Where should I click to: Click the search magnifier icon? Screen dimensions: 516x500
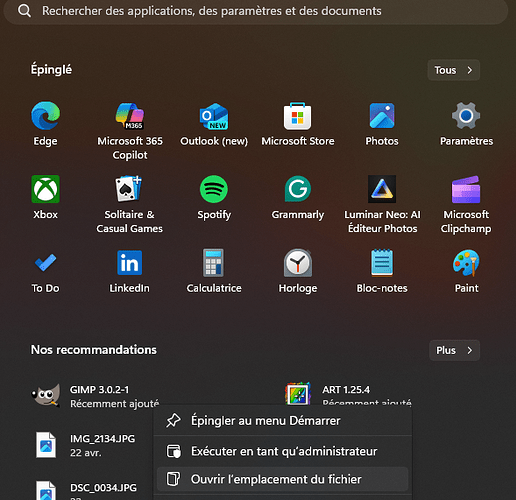pos(24,11)
